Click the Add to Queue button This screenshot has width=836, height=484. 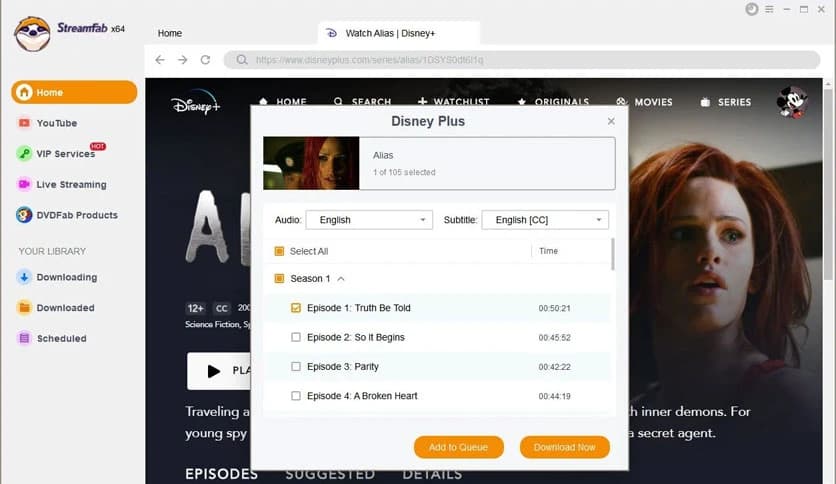pyautogui.click(x=459, y=447)
